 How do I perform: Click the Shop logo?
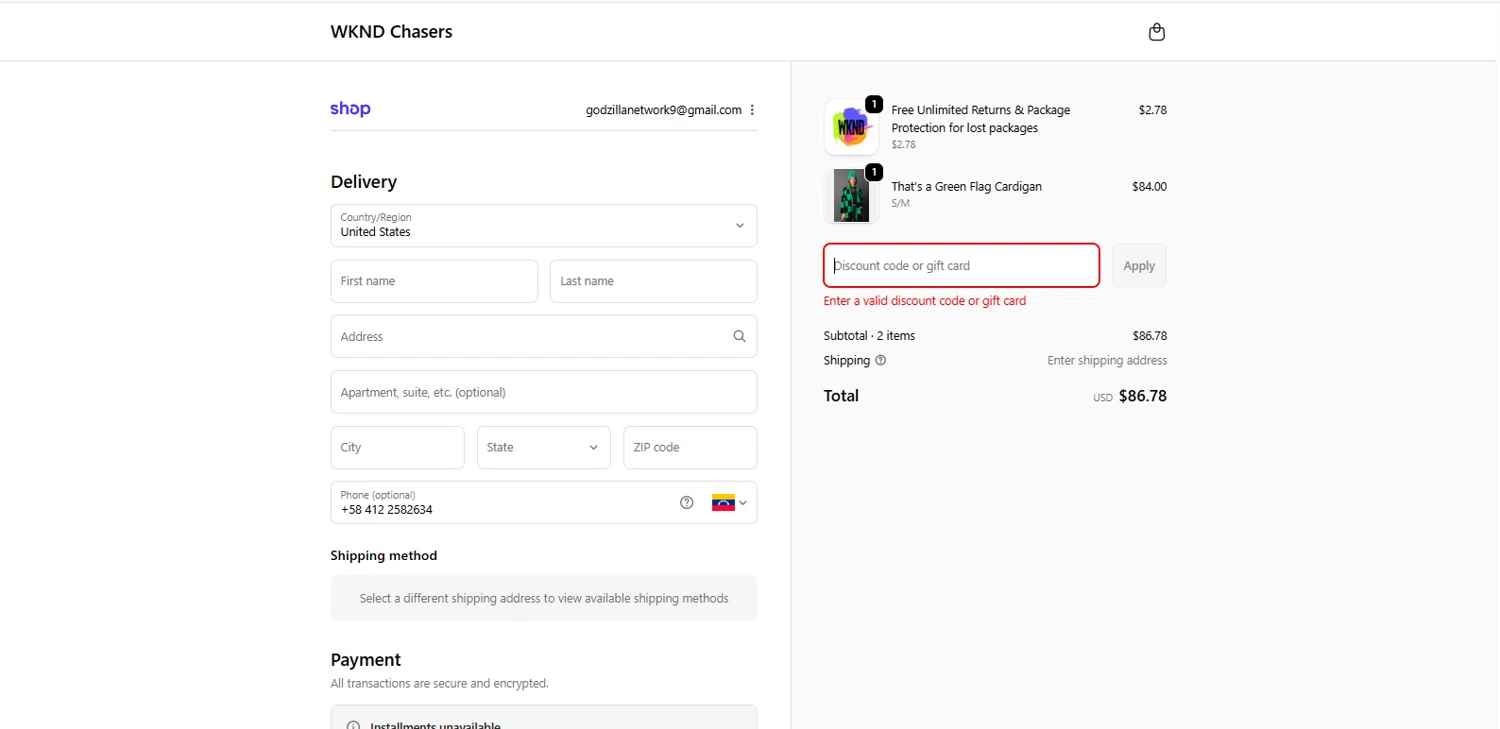tap(350, 109)
